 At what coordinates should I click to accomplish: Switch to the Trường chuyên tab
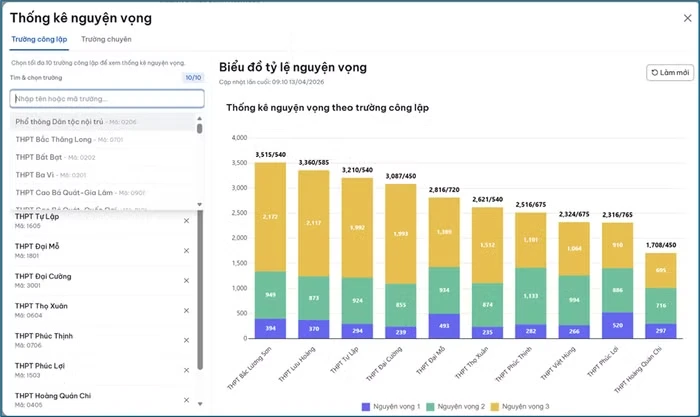(106, 39)
